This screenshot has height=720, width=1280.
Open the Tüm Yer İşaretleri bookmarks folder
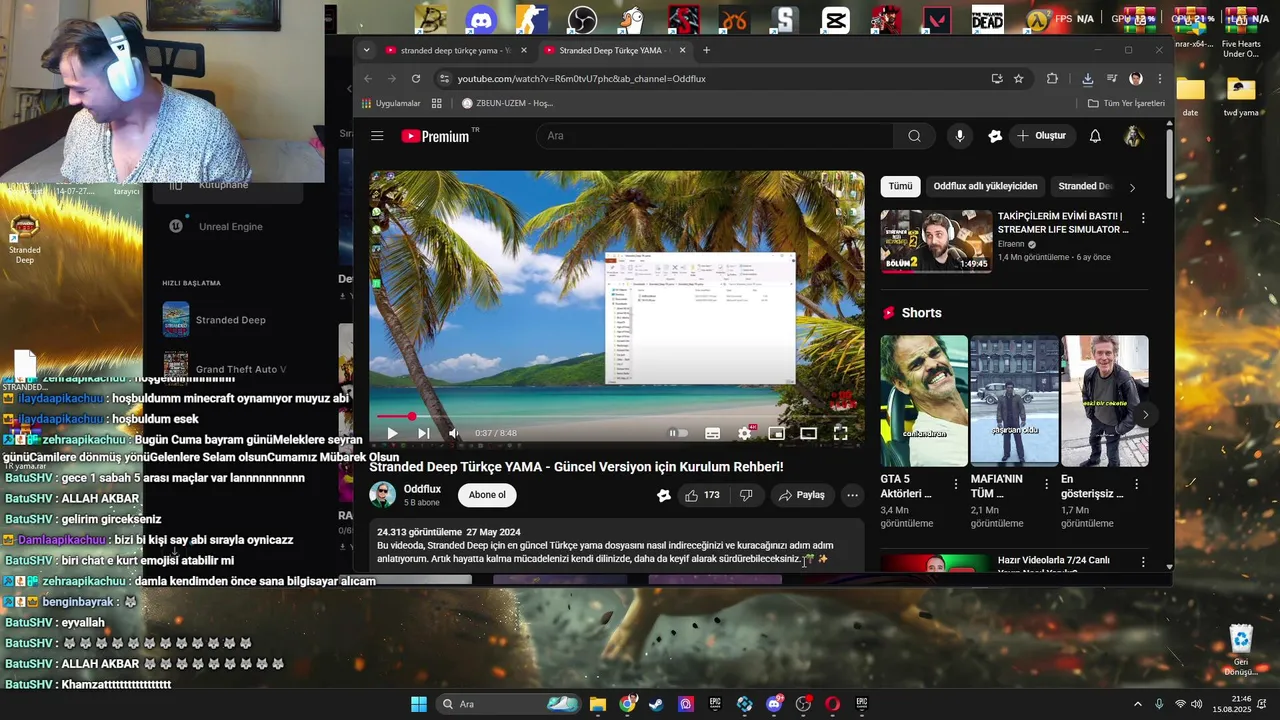(1126, 103)
